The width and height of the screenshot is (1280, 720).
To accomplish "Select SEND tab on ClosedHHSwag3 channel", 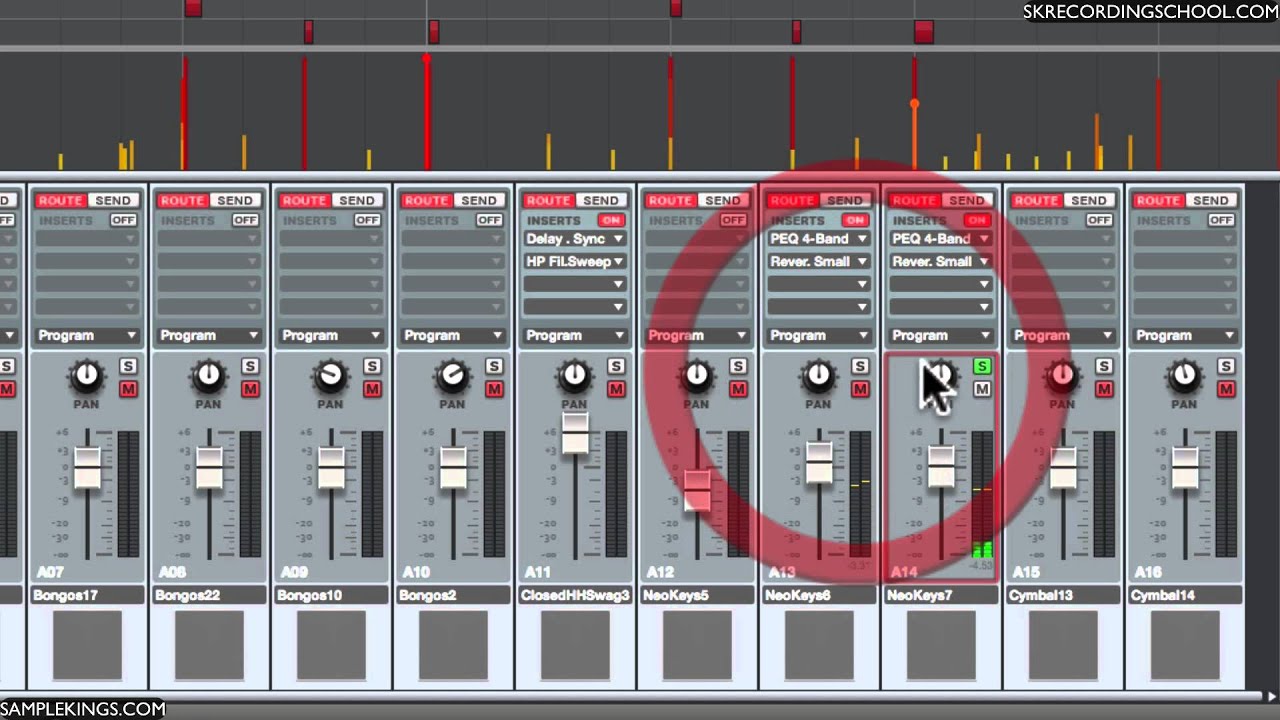I will pyautogui.click(x=601, y=200).
